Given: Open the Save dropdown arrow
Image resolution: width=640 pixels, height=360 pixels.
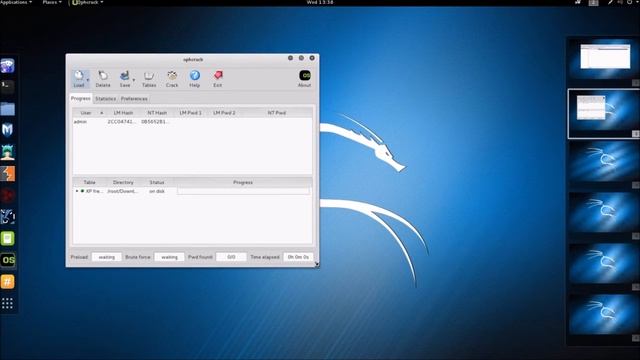Looking at the screenshot, I should pos(133,80).
